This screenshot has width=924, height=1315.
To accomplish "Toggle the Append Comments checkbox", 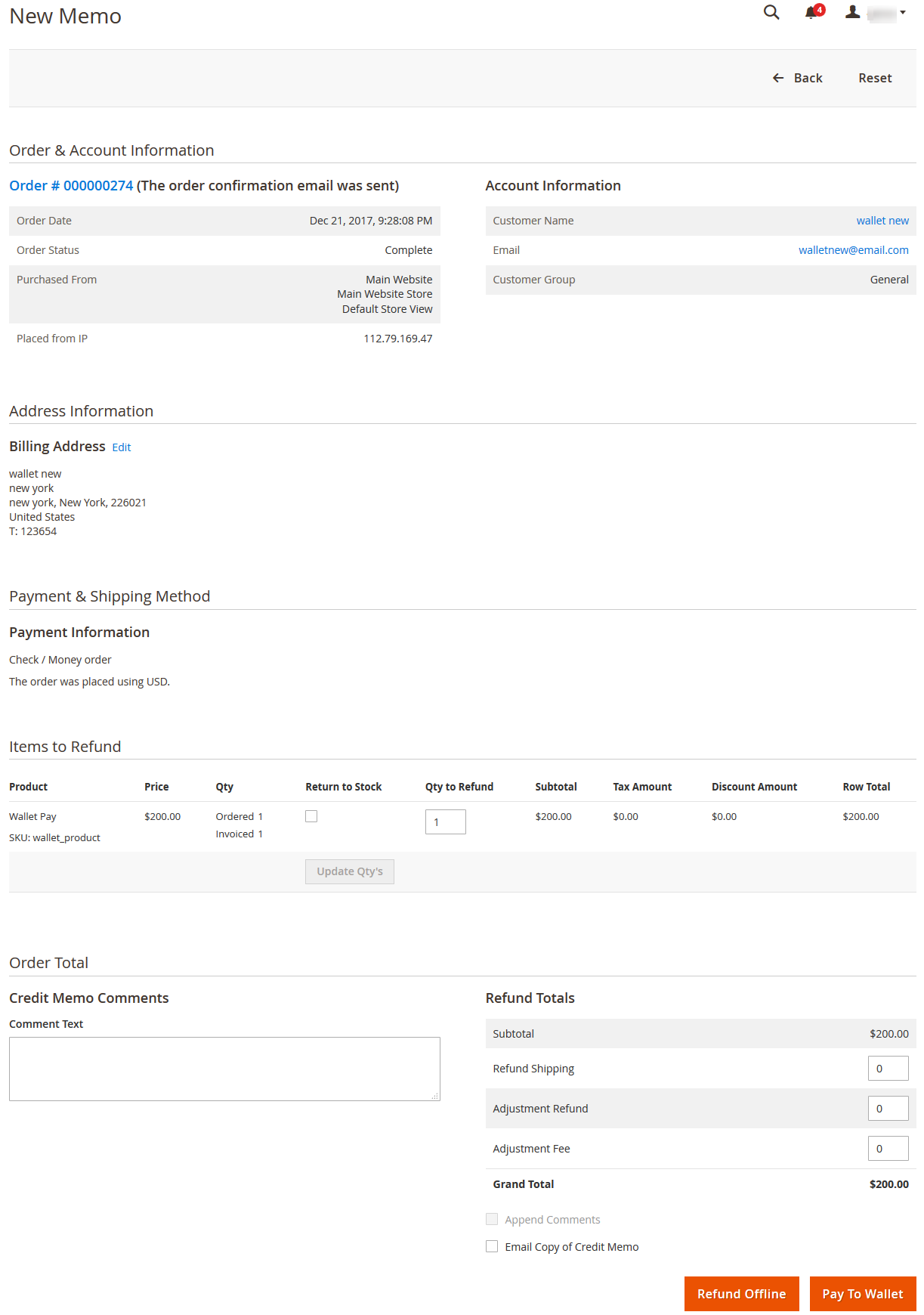I will pos(492,1219).
